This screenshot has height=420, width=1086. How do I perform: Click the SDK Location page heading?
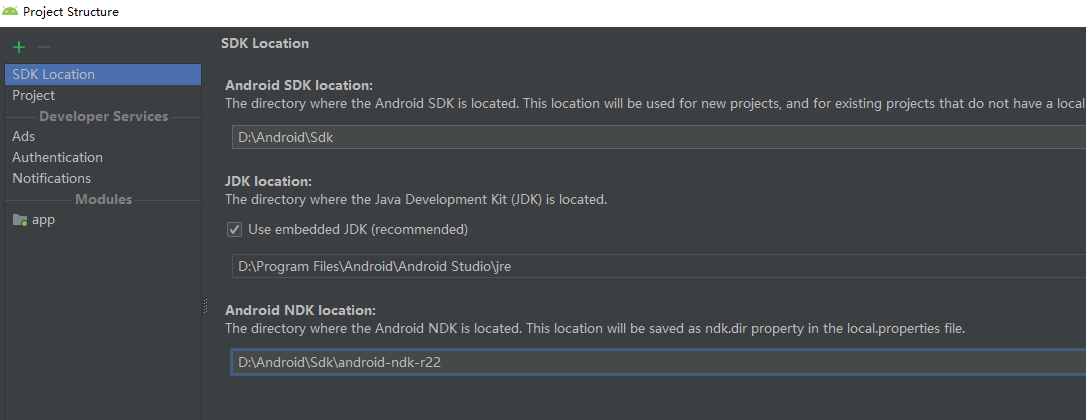[x=265, y=43]
